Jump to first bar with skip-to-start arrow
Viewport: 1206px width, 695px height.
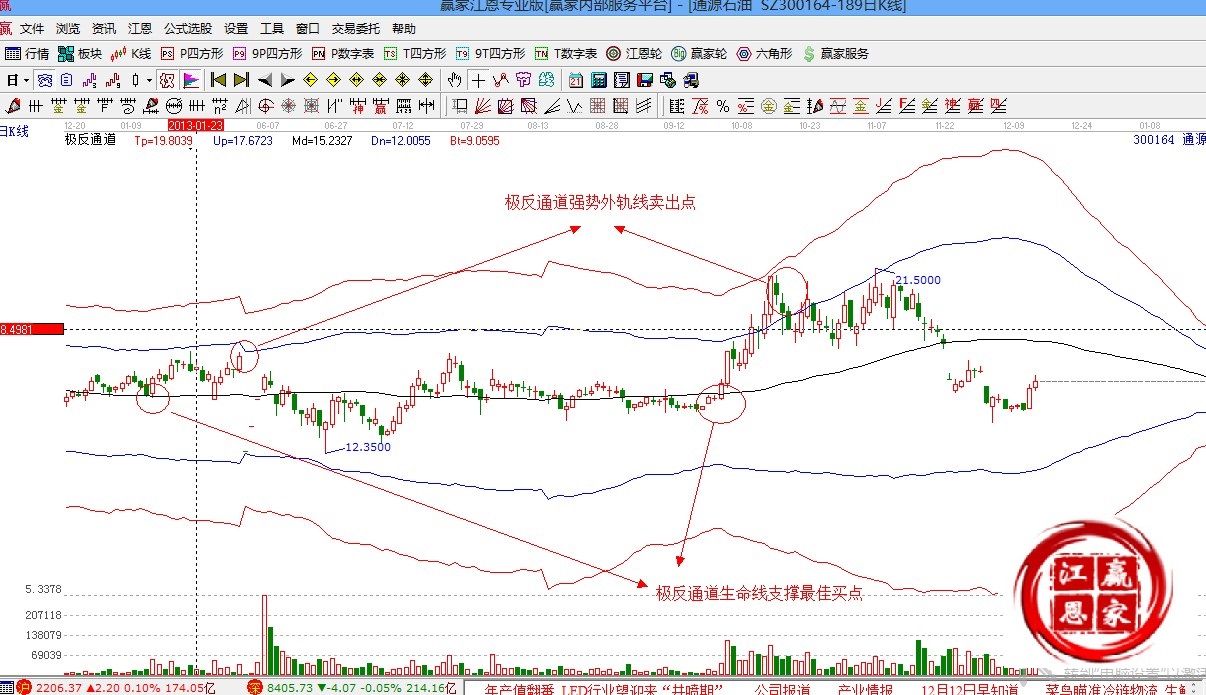coord(217,80)
